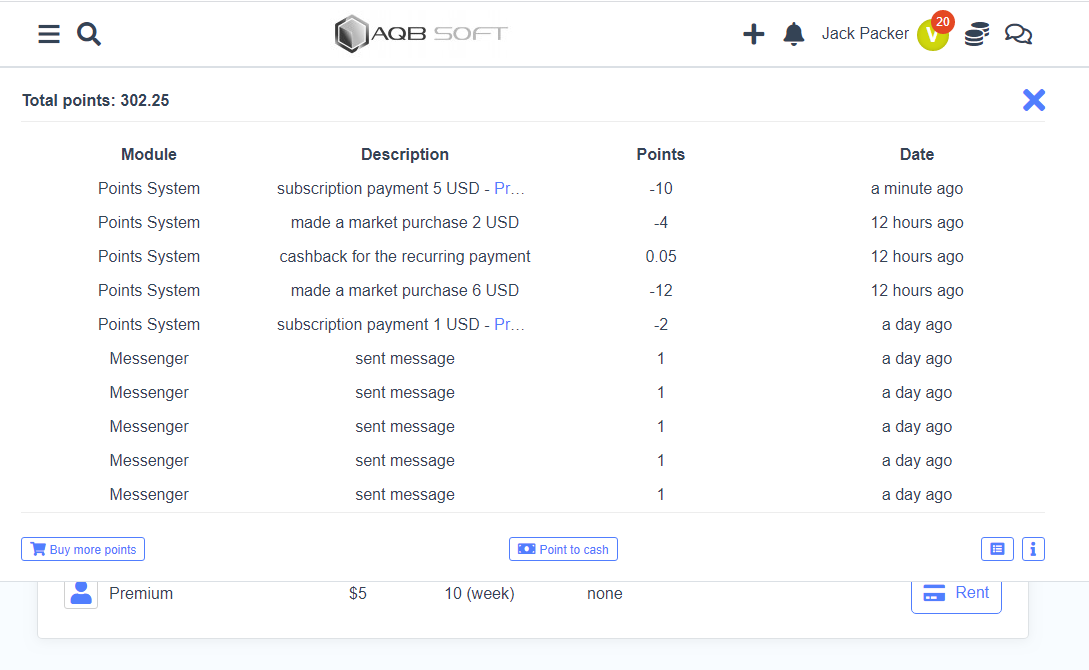The width and height of the screenshot is (1089, 670).
Task: Open link in 5 USD subscription payment row
Action: point(509,189)
